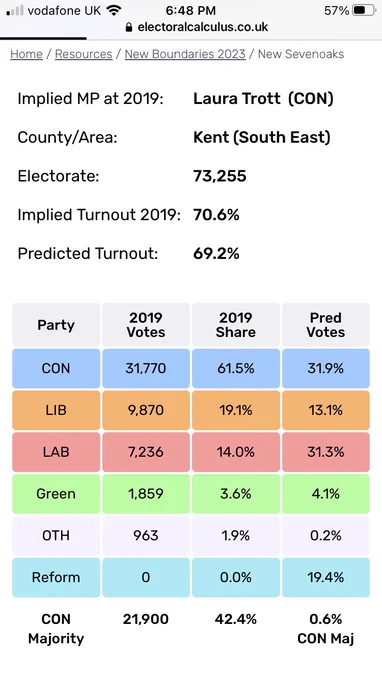Tap the 6:48 PM clock in status bar

(x=190, y=10)
